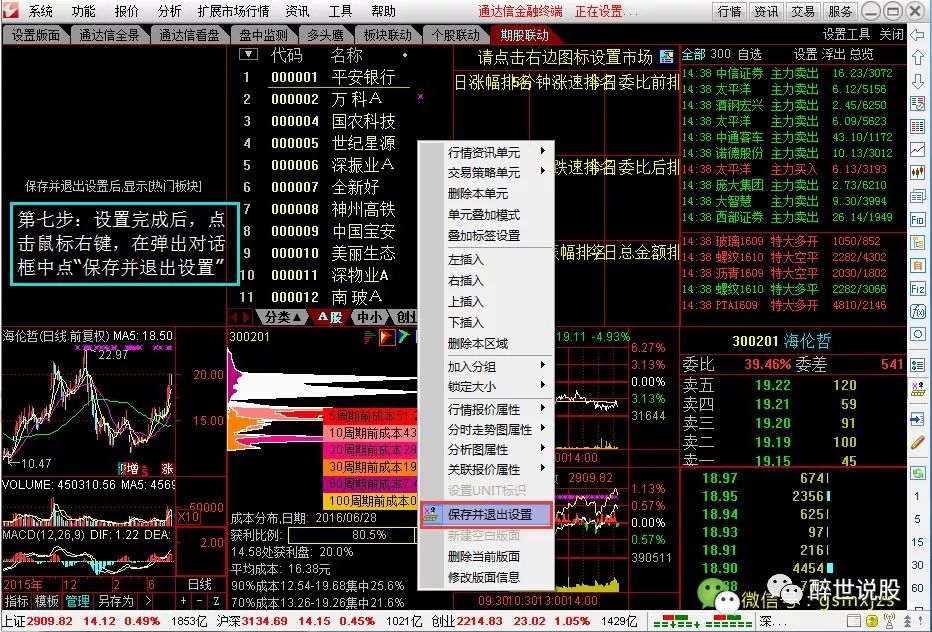Click the F12 trading icon
932x632 pixels.
917,289
